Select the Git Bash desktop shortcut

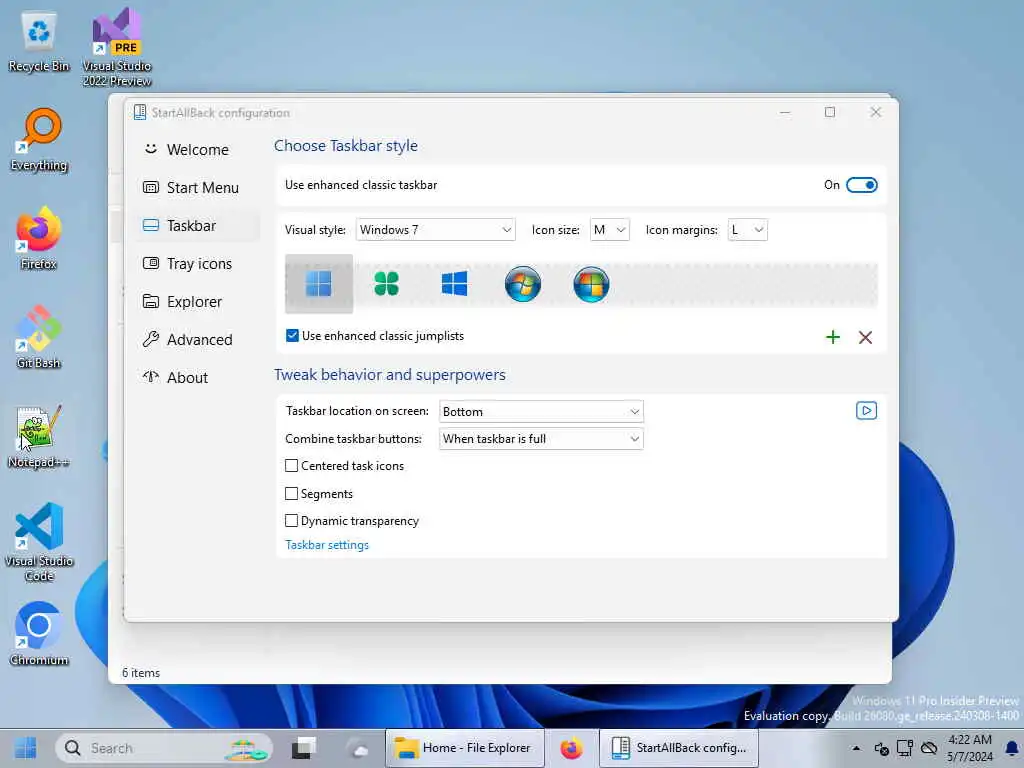coord(39,337)
